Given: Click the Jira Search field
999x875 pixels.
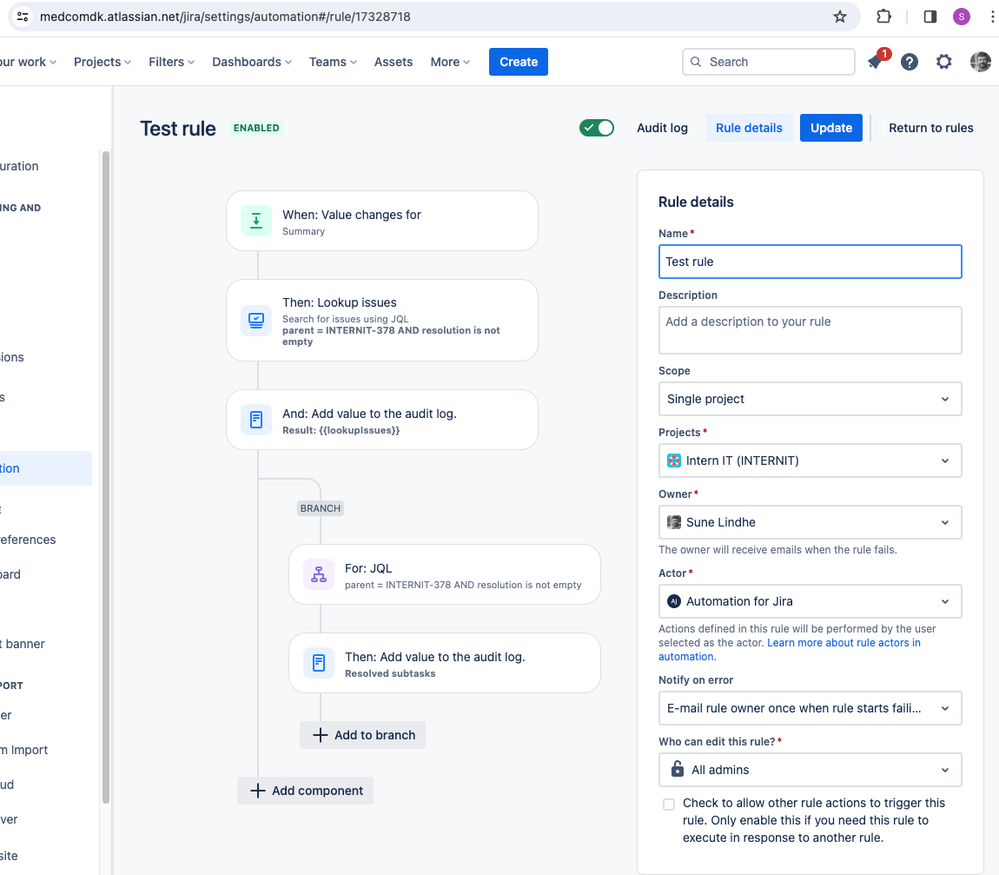Looking at the screenshot, I should tap(768, 62).
